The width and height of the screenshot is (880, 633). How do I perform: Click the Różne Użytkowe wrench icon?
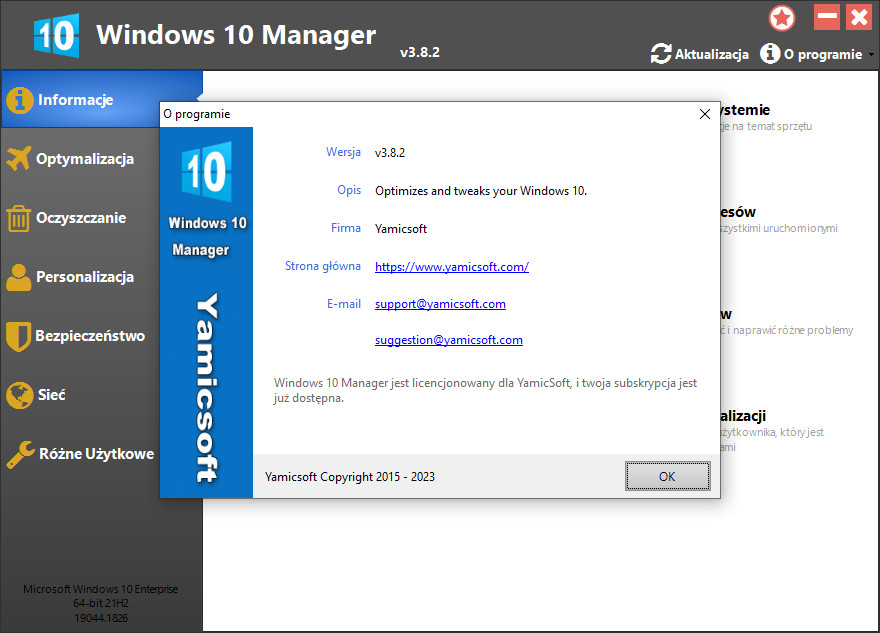(20, 454)
